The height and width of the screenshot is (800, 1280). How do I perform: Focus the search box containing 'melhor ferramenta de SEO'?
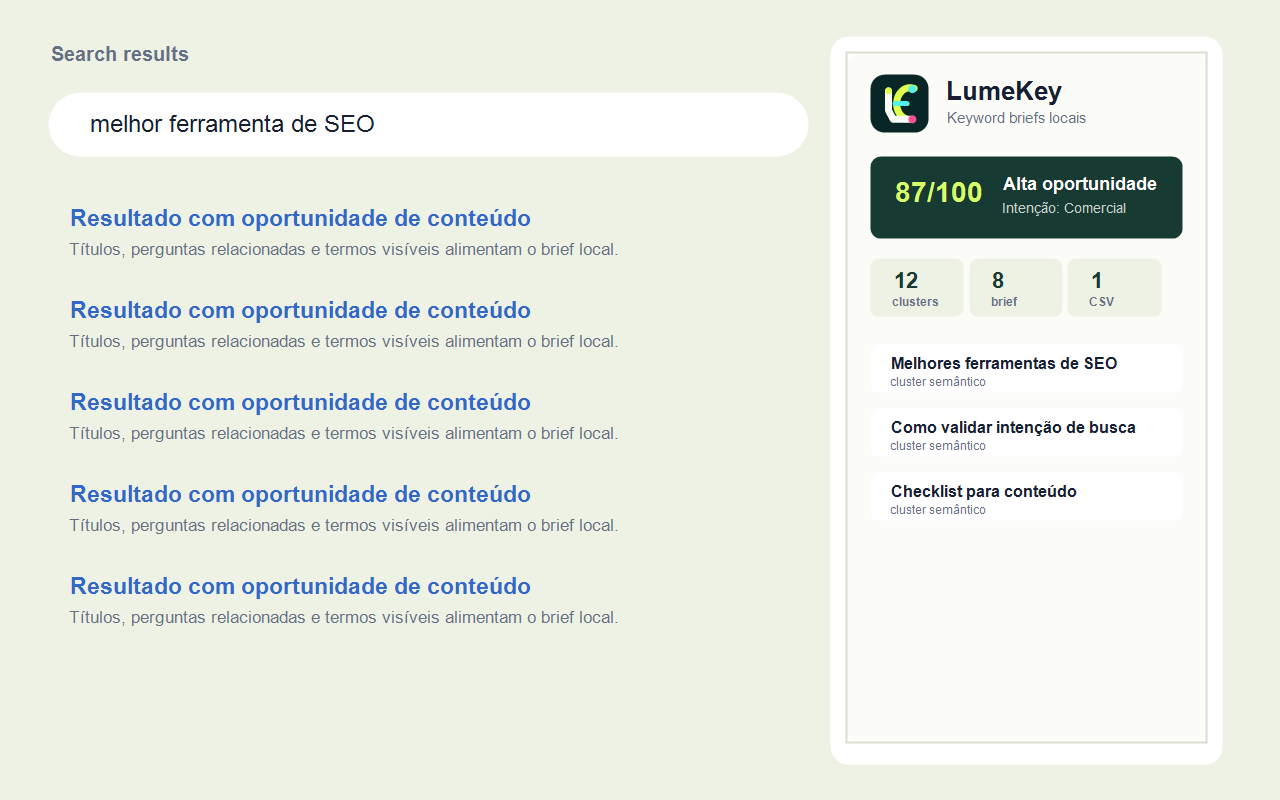pyautogui.click(x=428, y=125)
